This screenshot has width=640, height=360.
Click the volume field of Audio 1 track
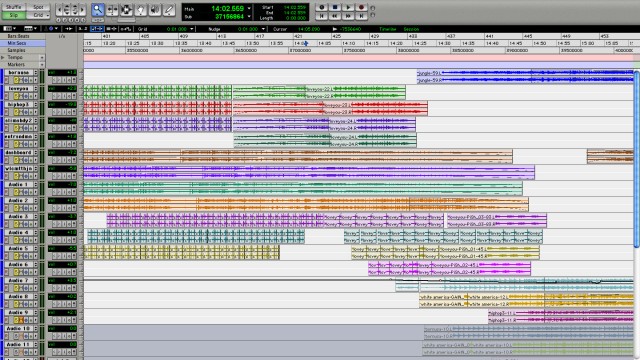62,184
